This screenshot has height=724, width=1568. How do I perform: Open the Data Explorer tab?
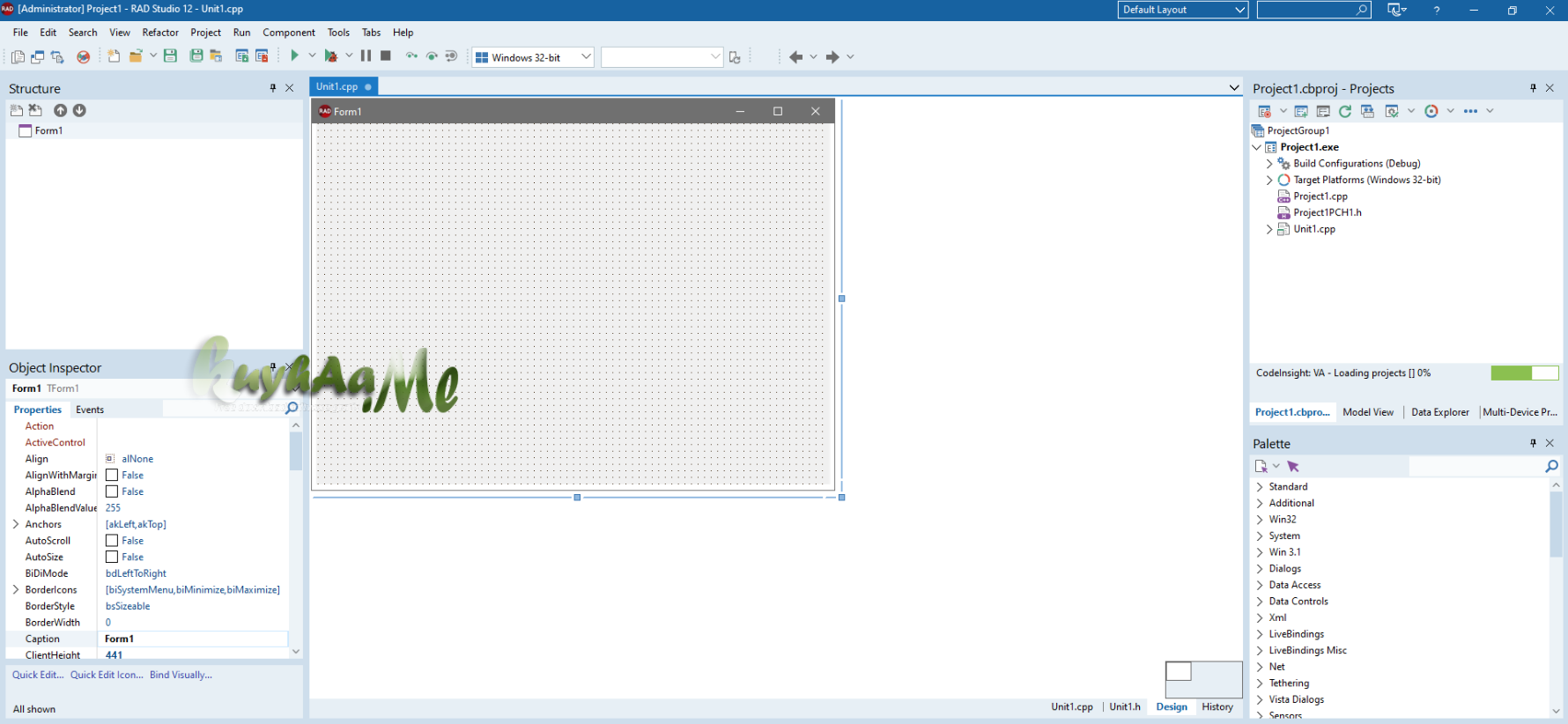(x=1440, y=412)
